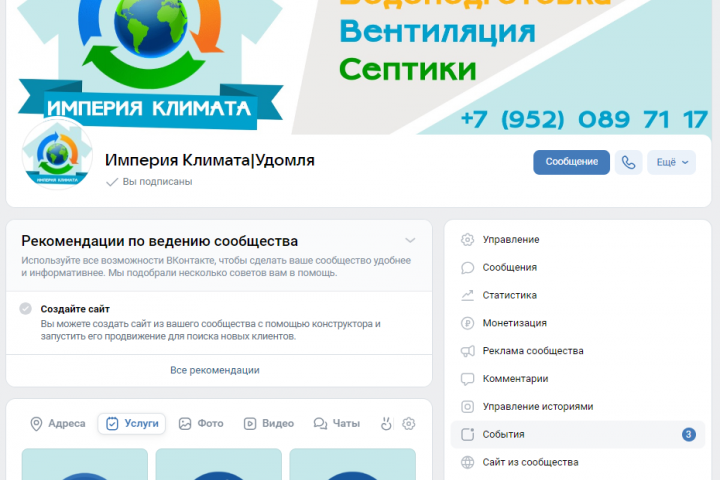Screen dimensions: 720x480
Task: Open Сообщения in the right menu
Action: [x=578, y=268]
